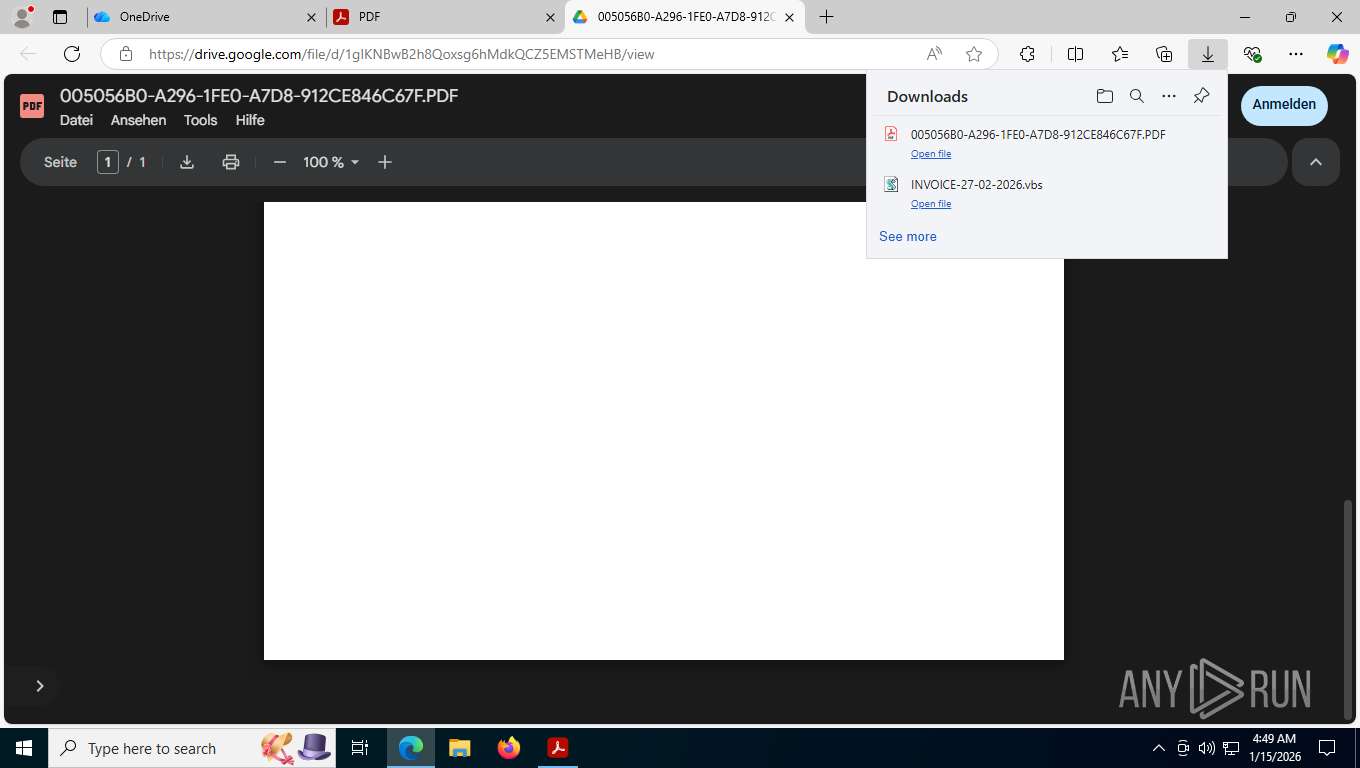Open the Hilfe menu
This screenshot has height=768, width=1360.
click(x=250, y=120)
